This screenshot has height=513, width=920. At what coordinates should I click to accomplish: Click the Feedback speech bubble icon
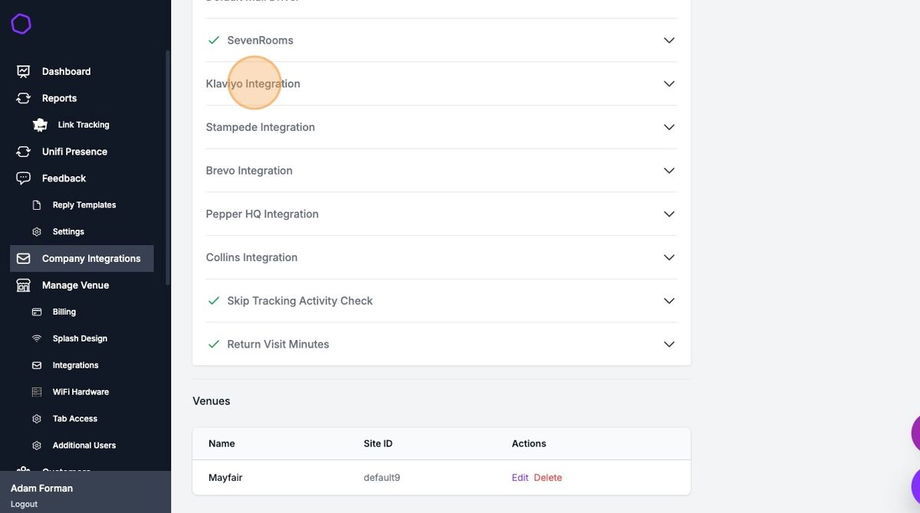tap(23, 178)
